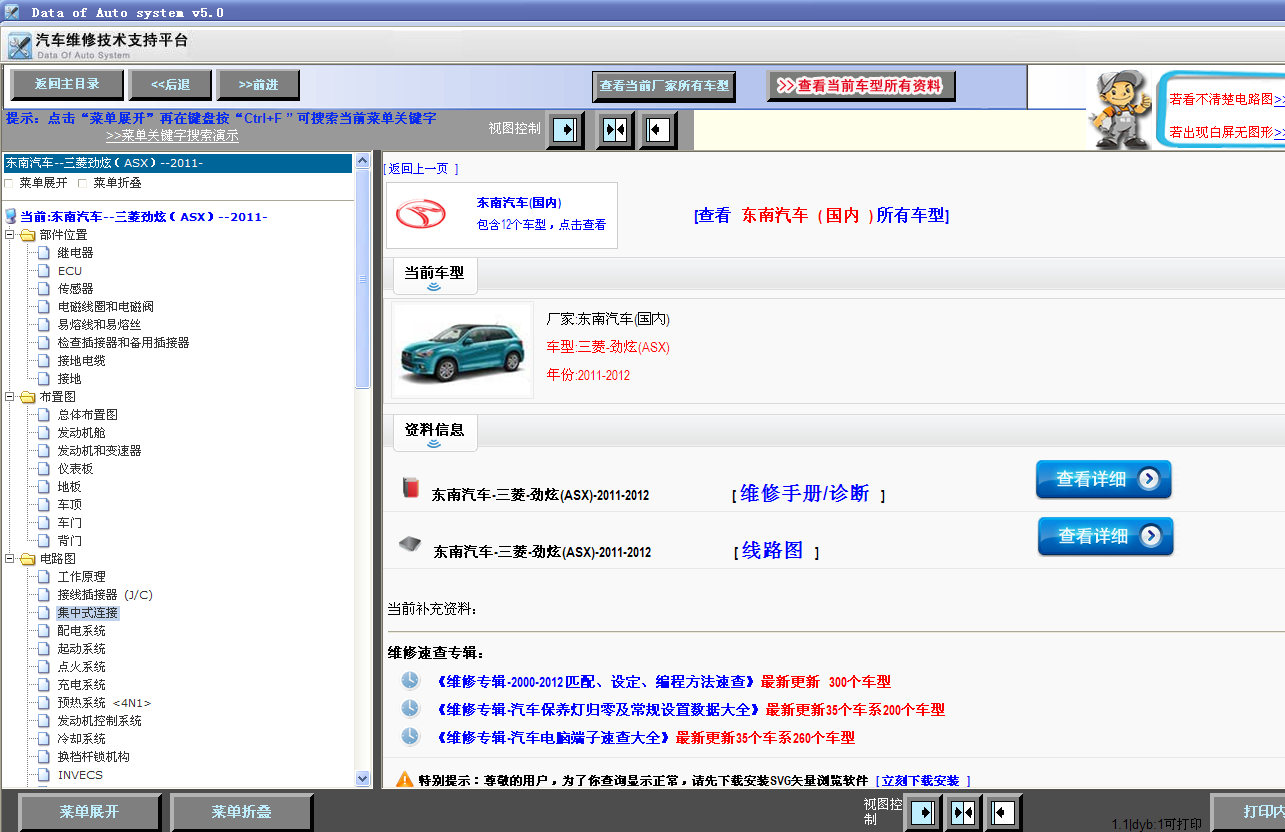Select 集中式连接 in the tree

88,613
